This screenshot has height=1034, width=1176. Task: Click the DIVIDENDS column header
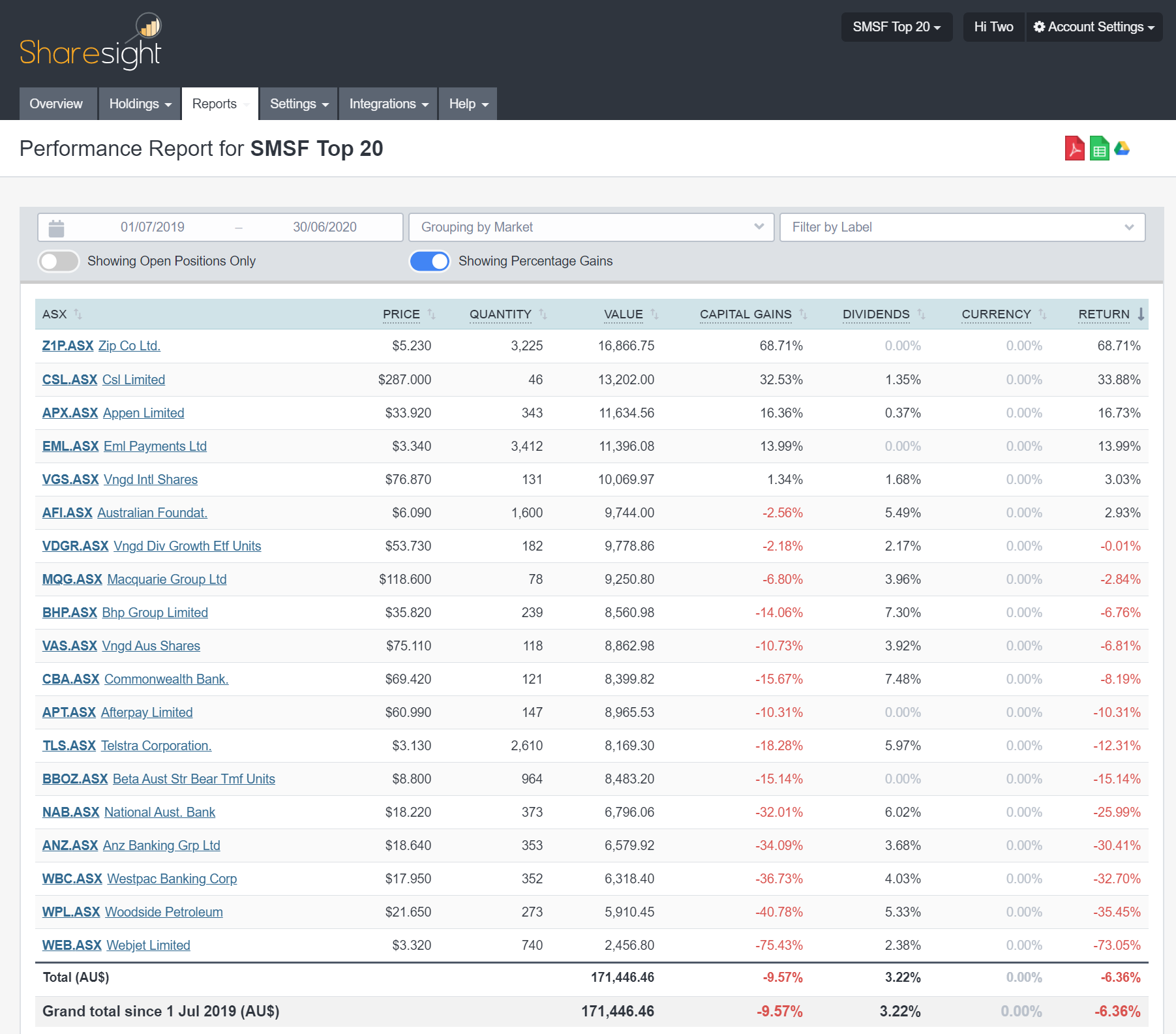pyautogui.click(x=876, y=314)
